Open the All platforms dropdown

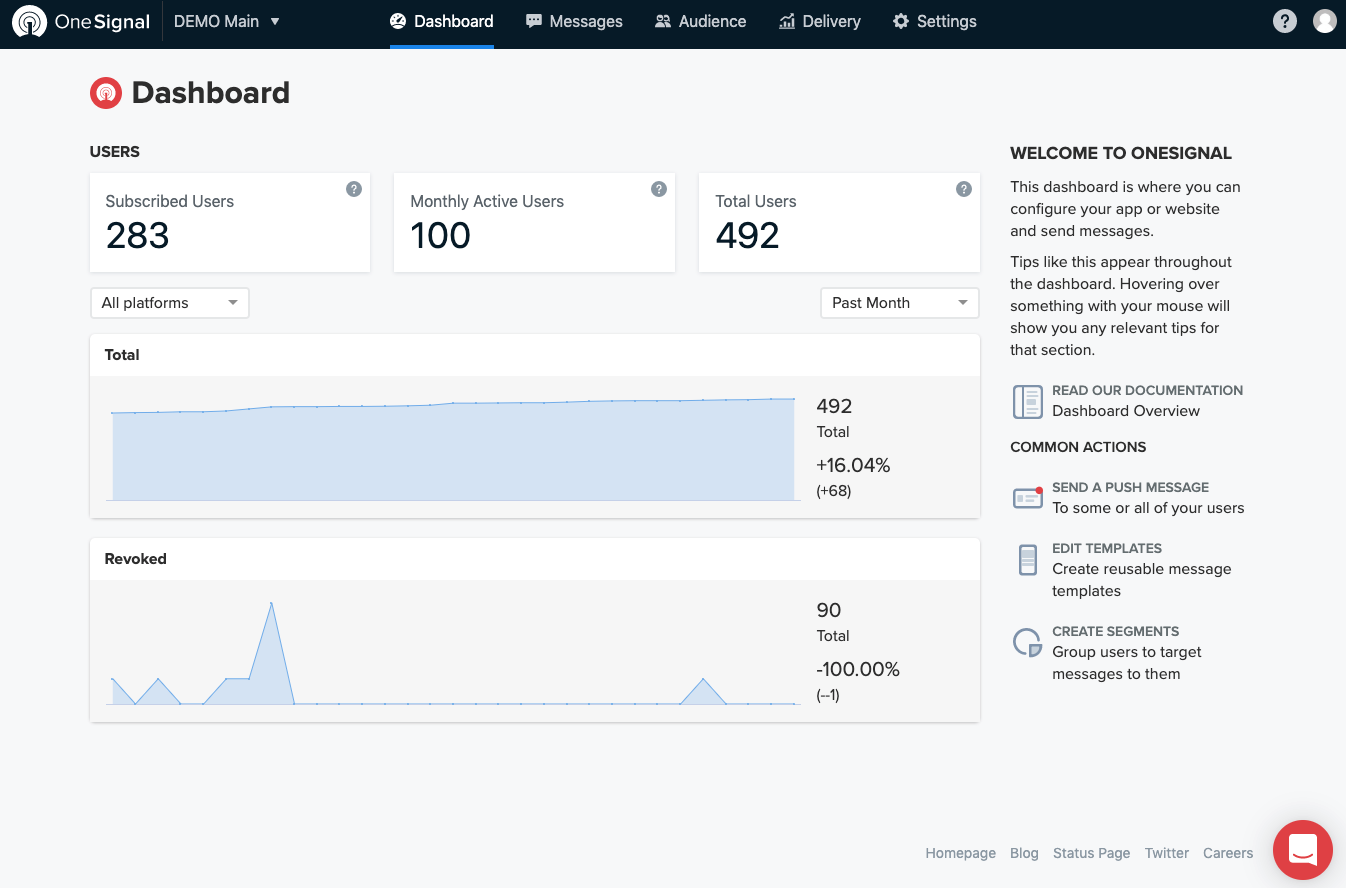coord(169,303)
